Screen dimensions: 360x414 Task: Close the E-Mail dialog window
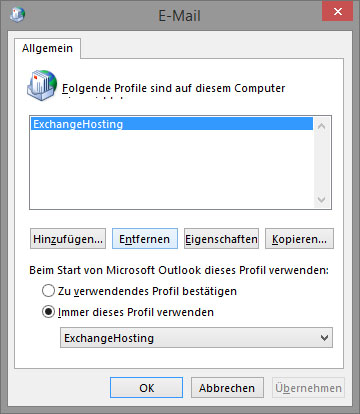click(337, 12)
